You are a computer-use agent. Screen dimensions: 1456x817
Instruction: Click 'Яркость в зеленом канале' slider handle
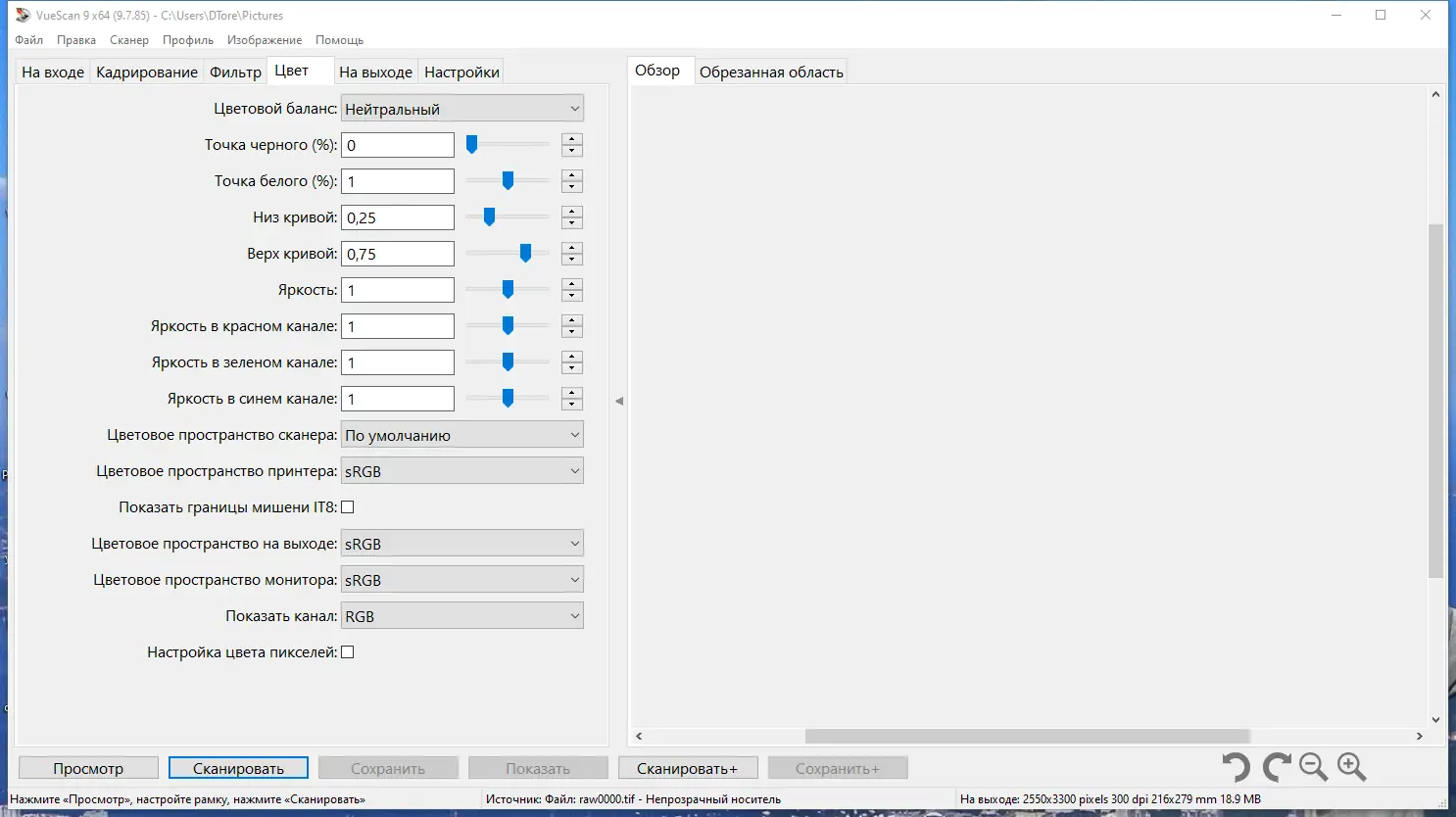pos(508,362)
